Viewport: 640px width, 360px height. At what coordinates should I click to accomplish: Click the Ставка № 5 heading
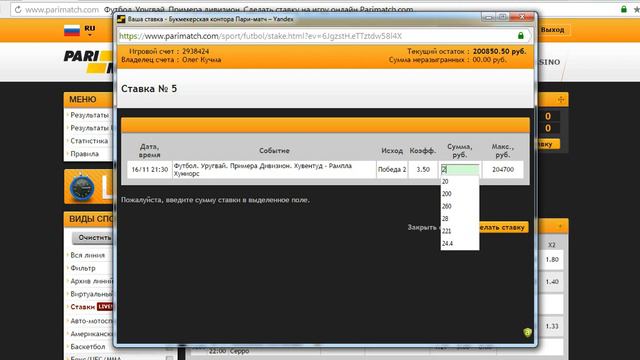pyautogui.click(x=149, y=89)
